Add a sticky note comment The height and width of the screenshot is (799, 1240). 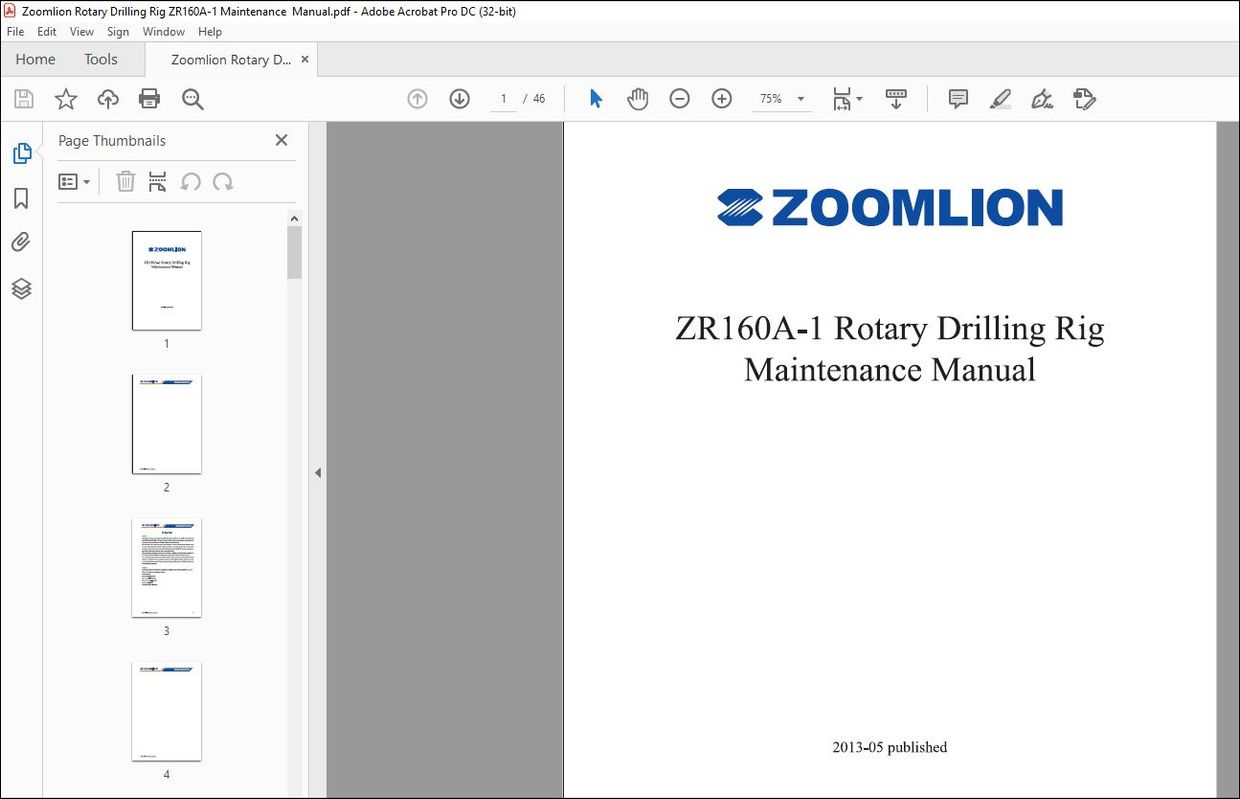957,98
